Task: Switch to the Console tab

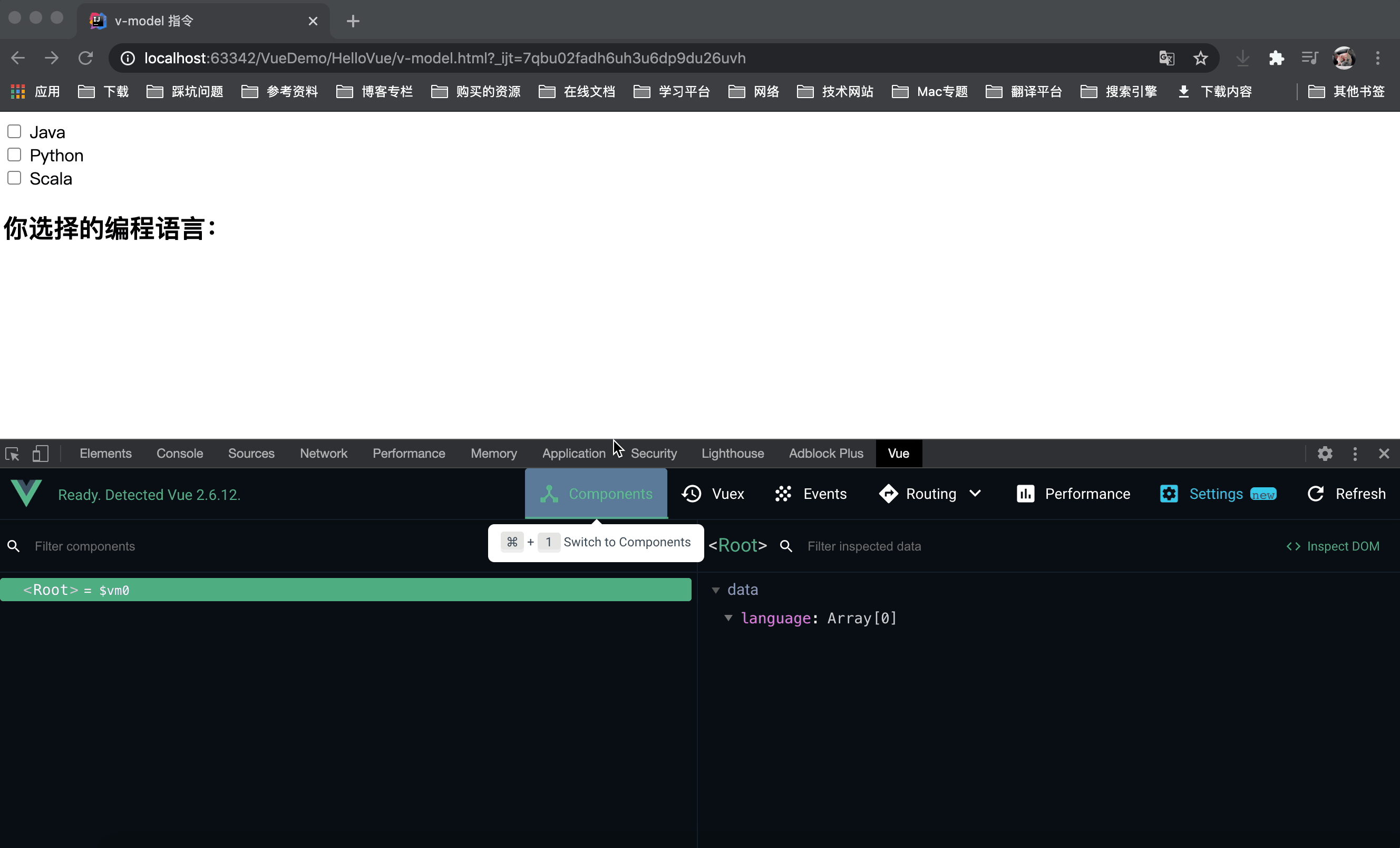Action: tap(180, 454)
